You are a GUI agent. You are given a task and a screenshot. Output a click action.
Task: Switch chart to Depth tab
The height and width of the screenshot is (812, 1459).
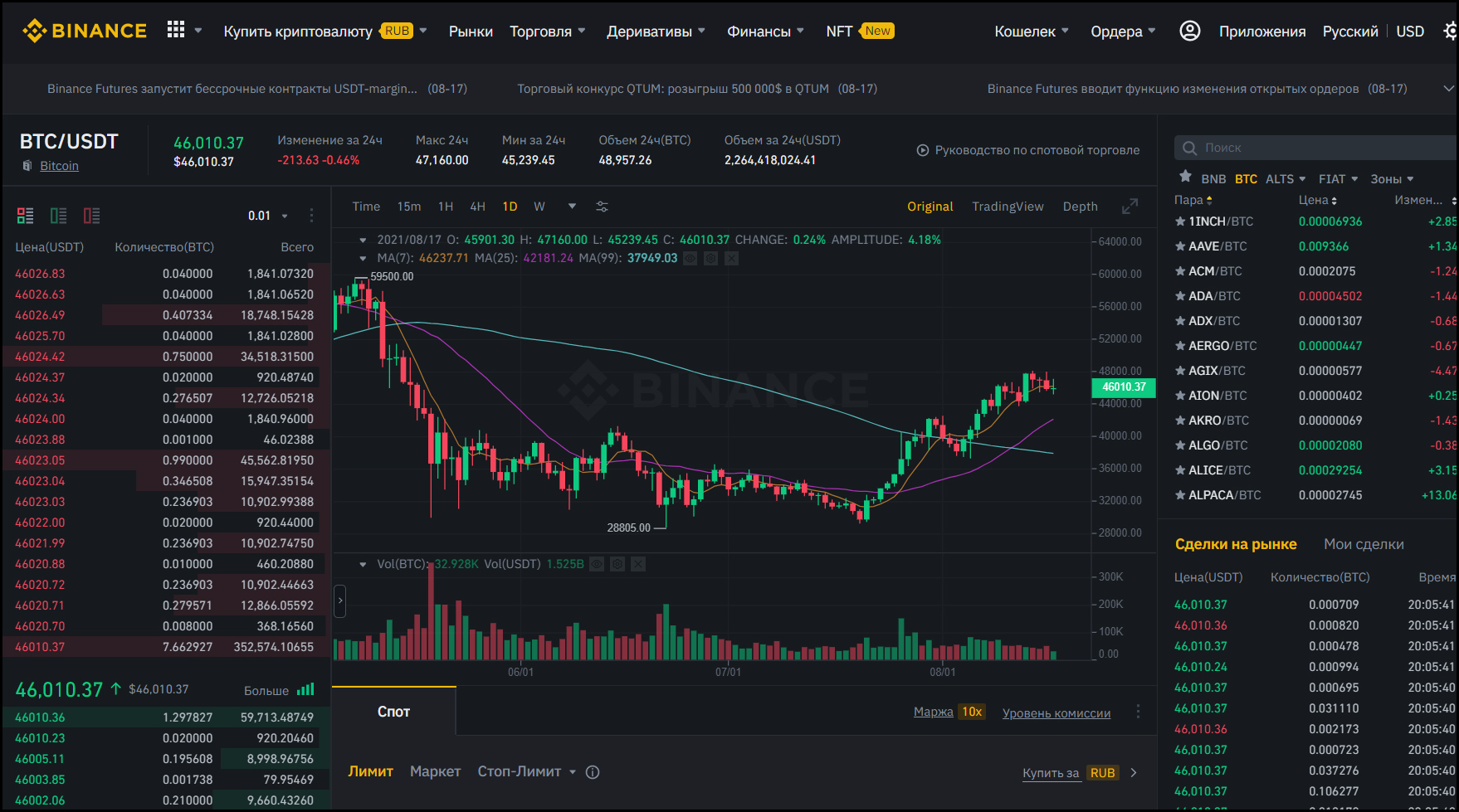(x=1080, y=207)
